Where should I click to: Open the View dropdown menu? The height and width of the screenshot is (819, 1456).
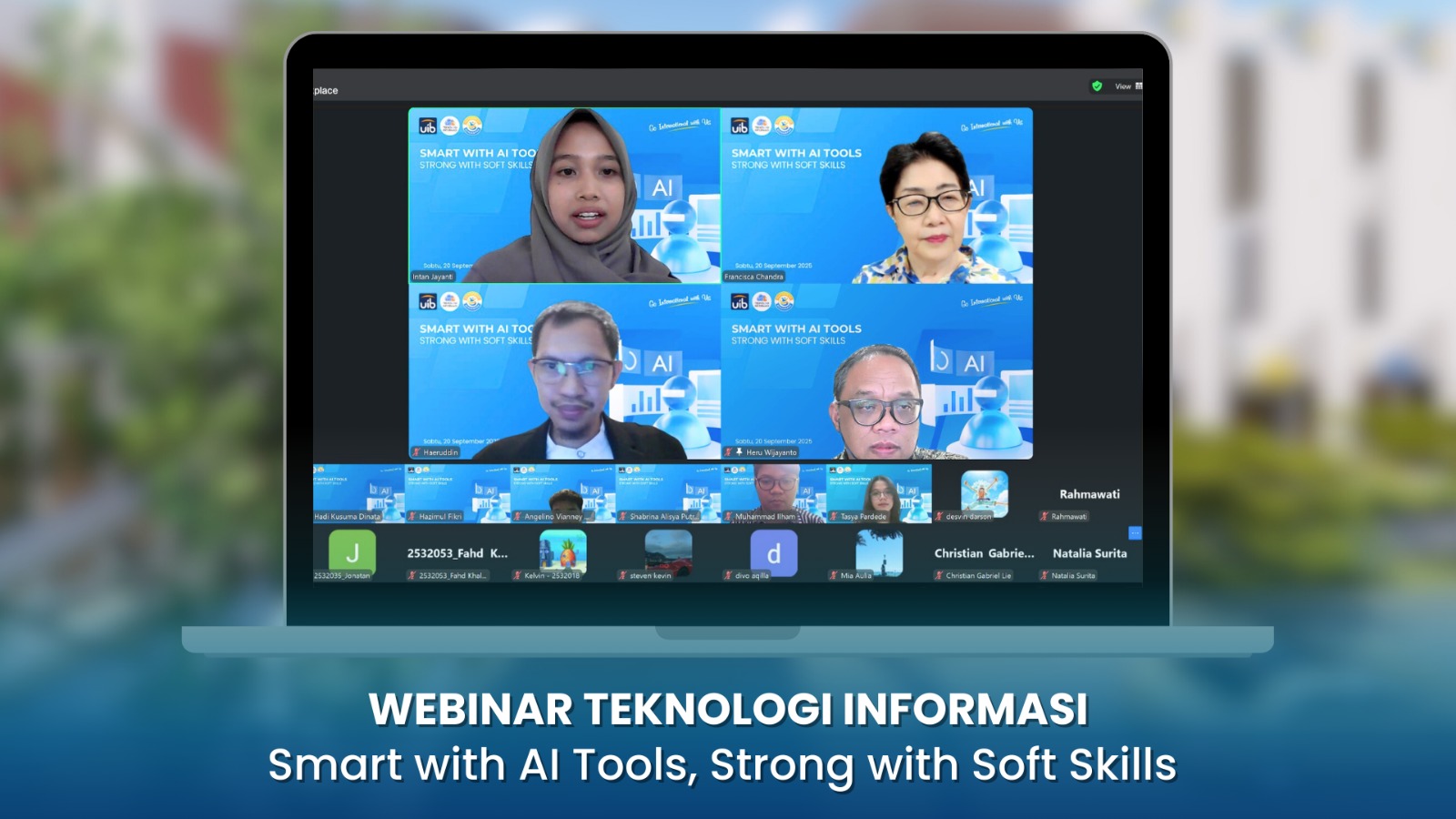(1123, 86)
